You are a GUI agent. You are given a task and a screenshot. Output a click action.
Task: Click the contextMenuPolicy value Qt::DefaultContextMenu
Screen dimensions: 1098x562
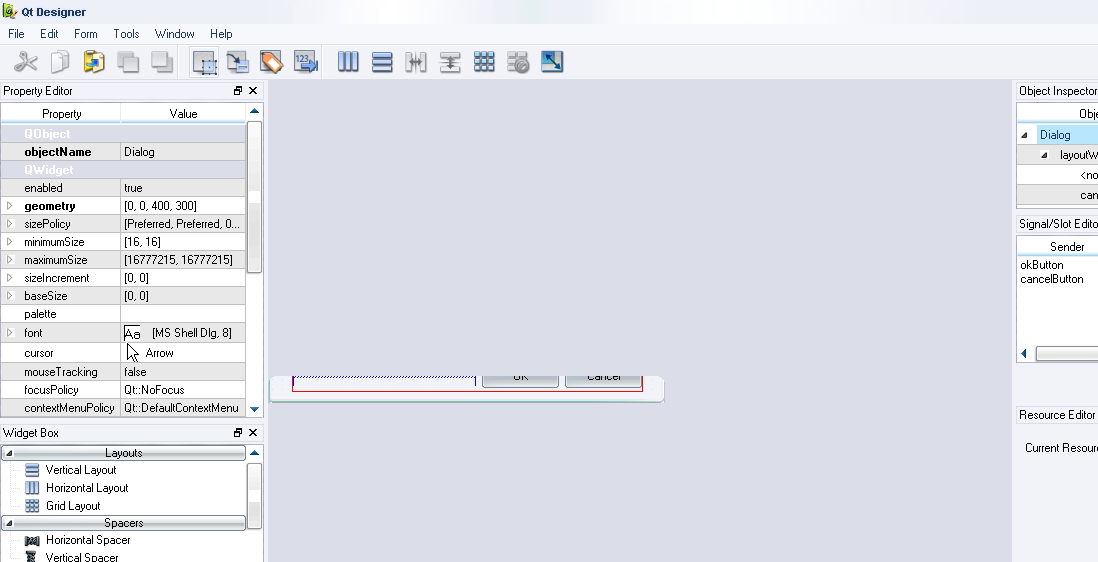coord(181,408)
